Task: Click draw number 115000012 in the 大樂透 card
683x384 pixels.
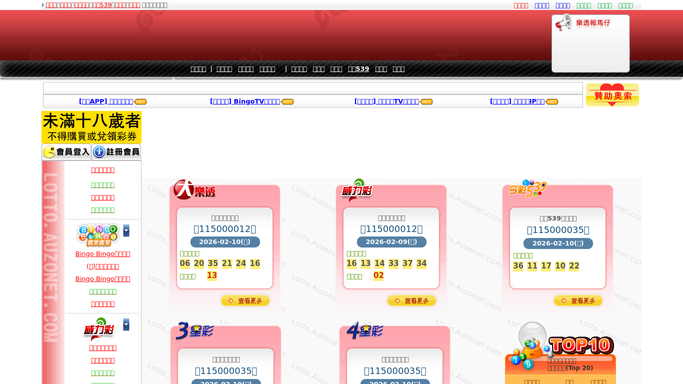Action: coord(225,229)
